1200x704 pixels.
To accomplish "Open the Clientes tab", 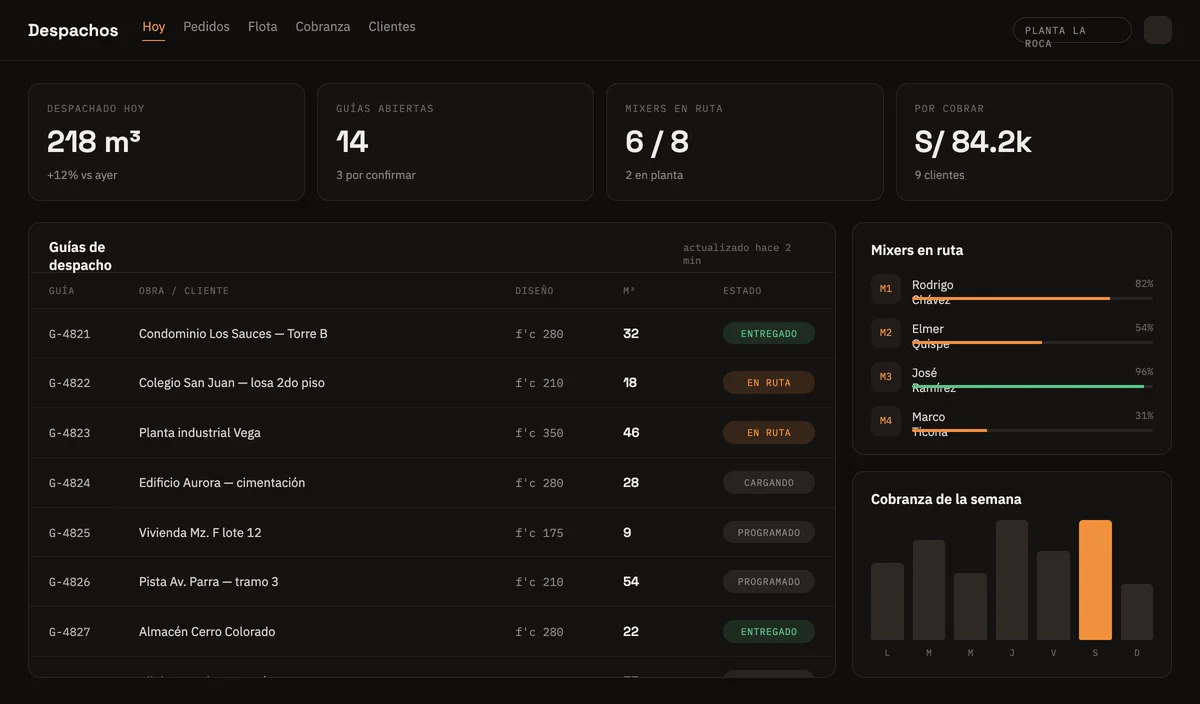I will tap(392, 27).
